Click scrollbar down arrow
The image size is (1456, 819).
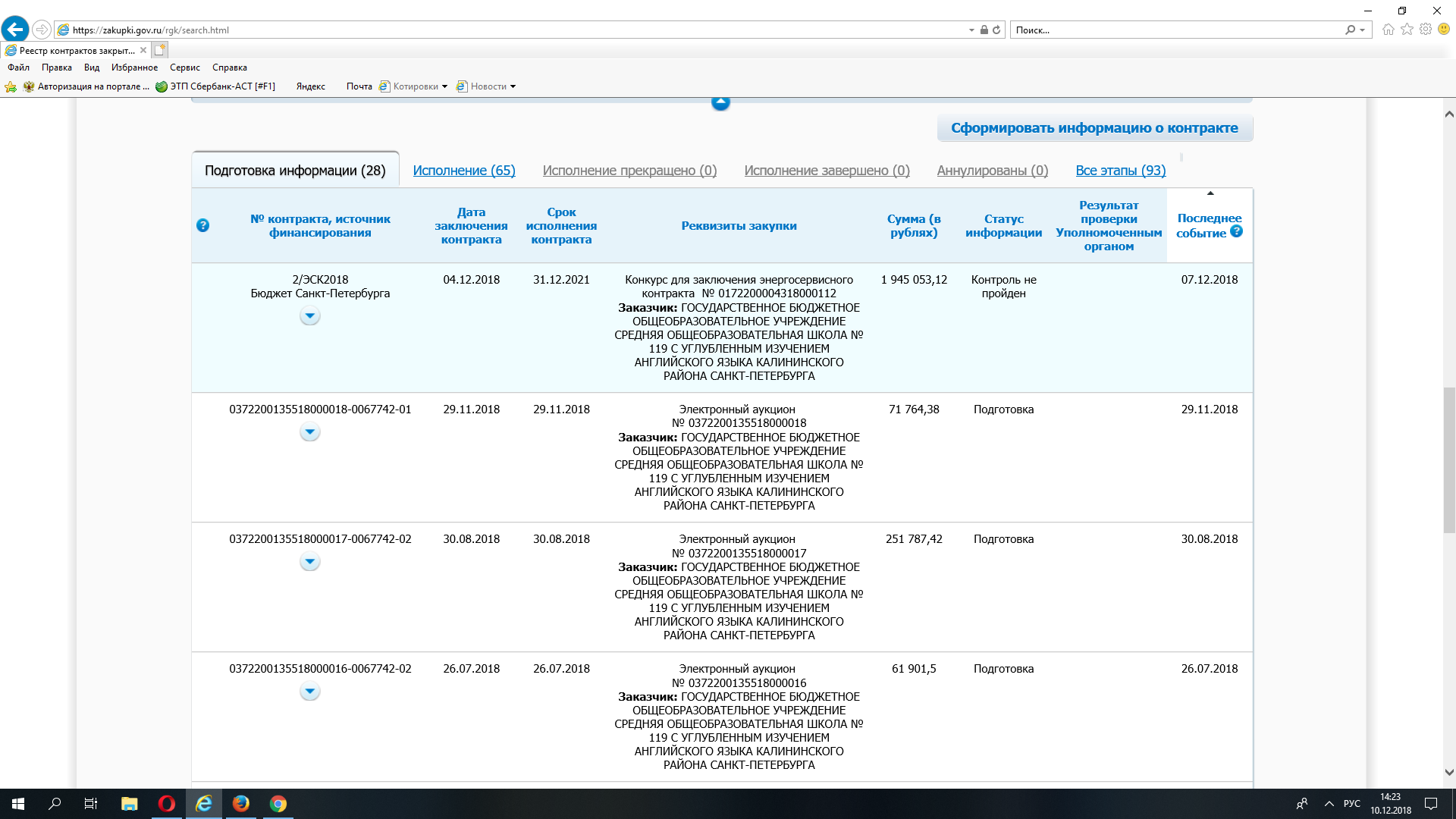pos(1449,773)
